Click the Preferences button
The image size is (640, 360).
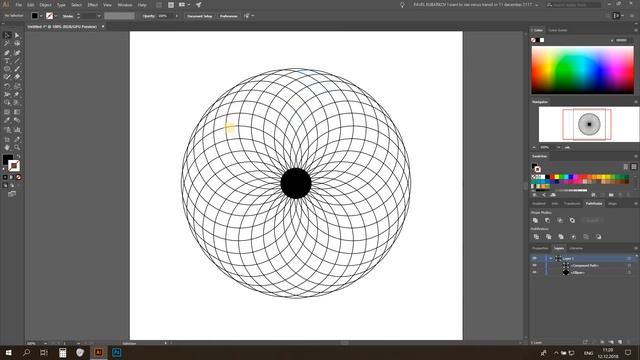click(x=229, y=16)
